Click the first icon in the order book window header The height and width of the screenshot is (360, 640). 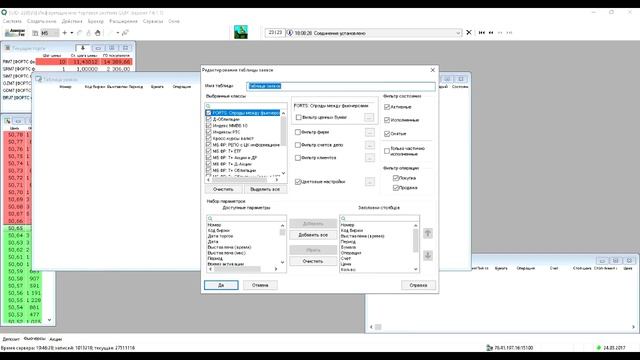(x=7, y=121)
